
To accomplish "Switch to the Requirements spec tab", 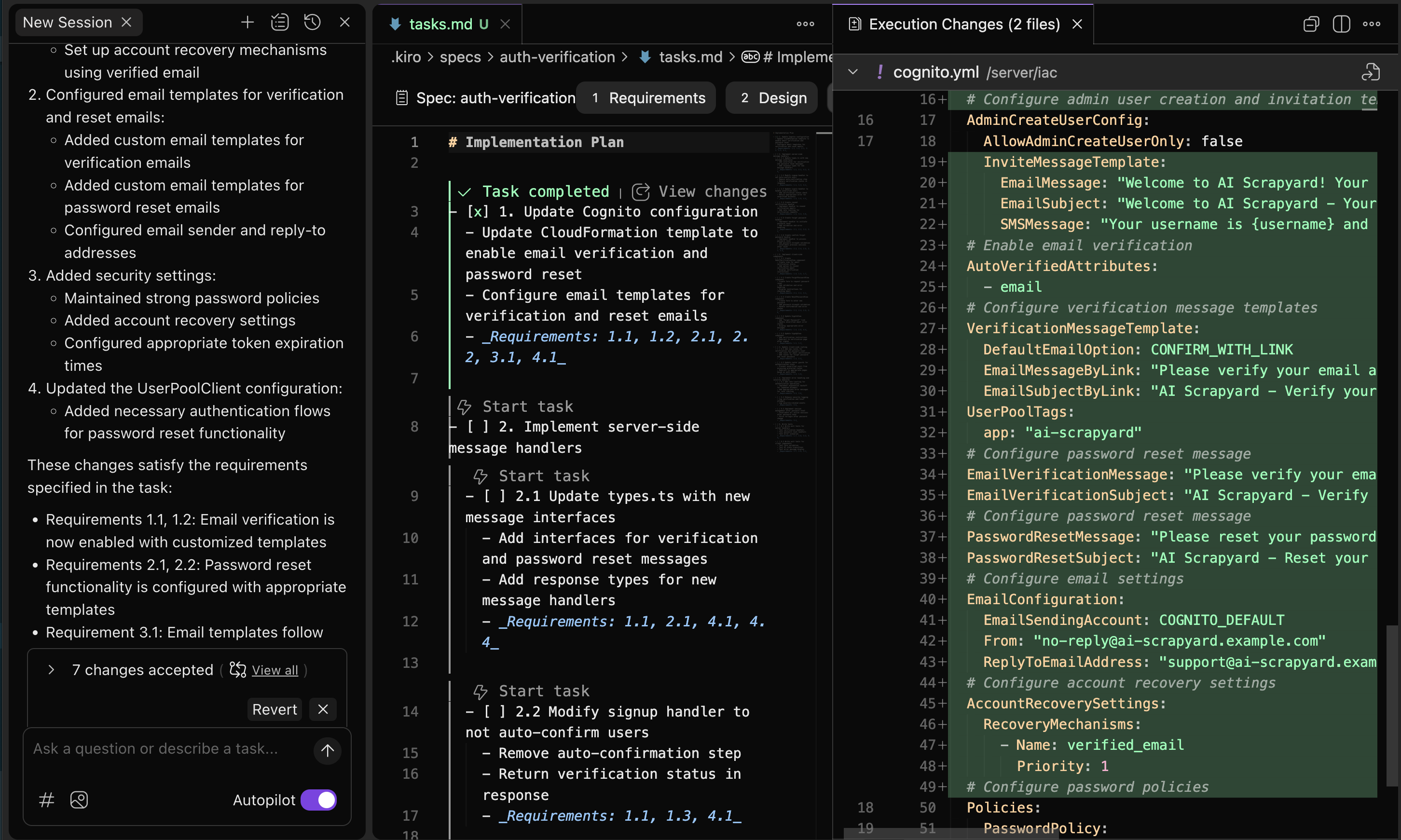I will pyautogui.click(x=646, y=98).
